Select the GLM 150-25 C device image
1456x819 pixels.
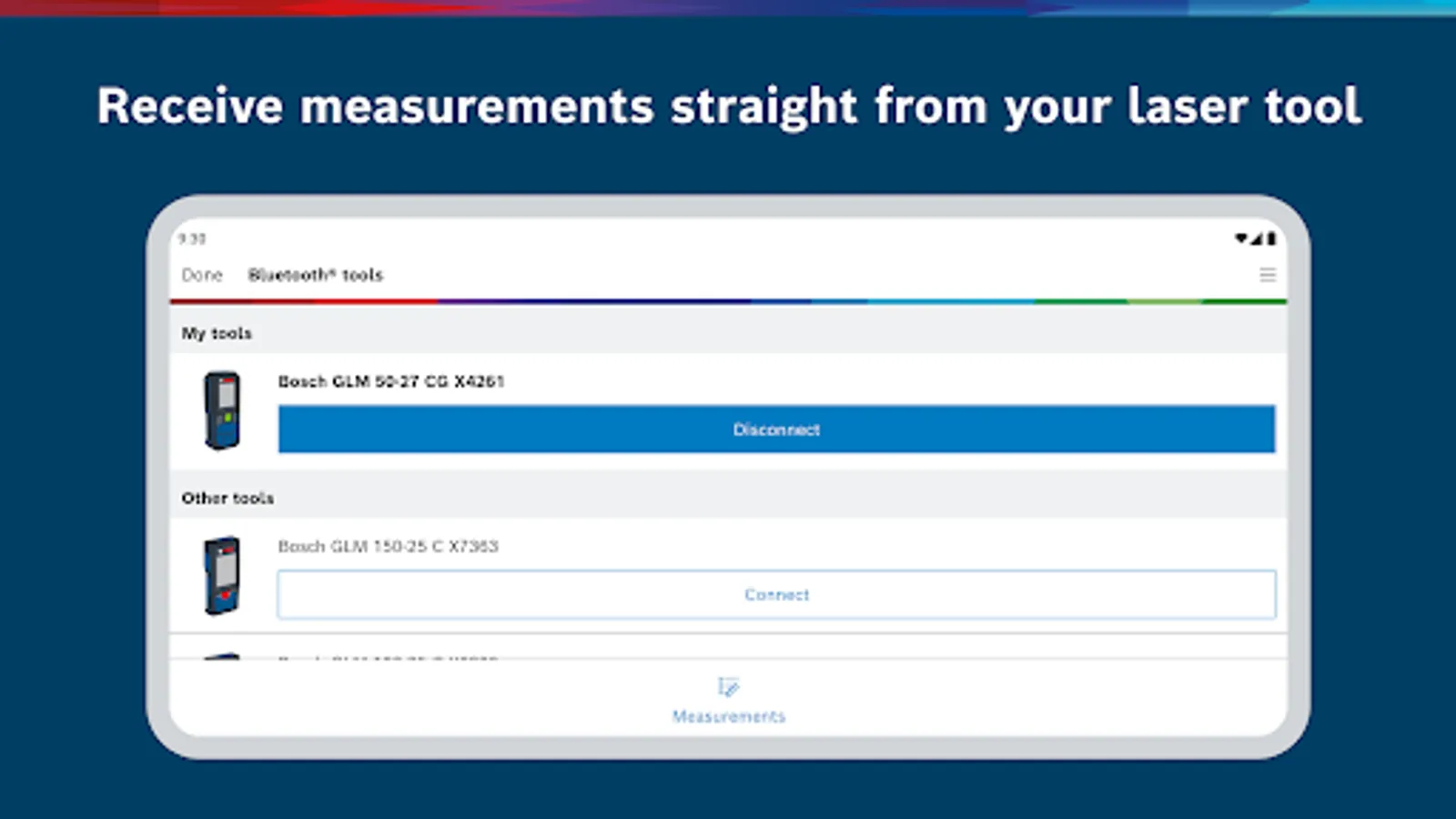click(x=222, y=575)
